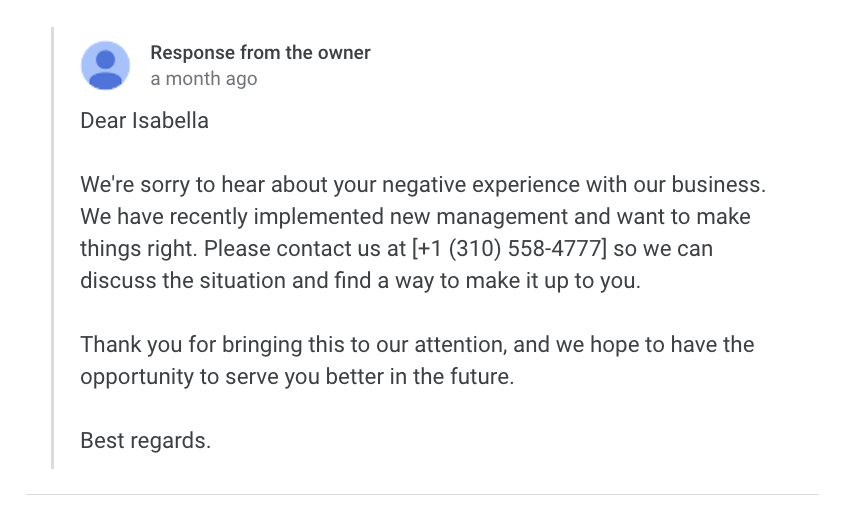Click the line starting "We have recently implemented"
This screenshot has height=520, width=852.
pyautogui.click(x=415, y=217)
